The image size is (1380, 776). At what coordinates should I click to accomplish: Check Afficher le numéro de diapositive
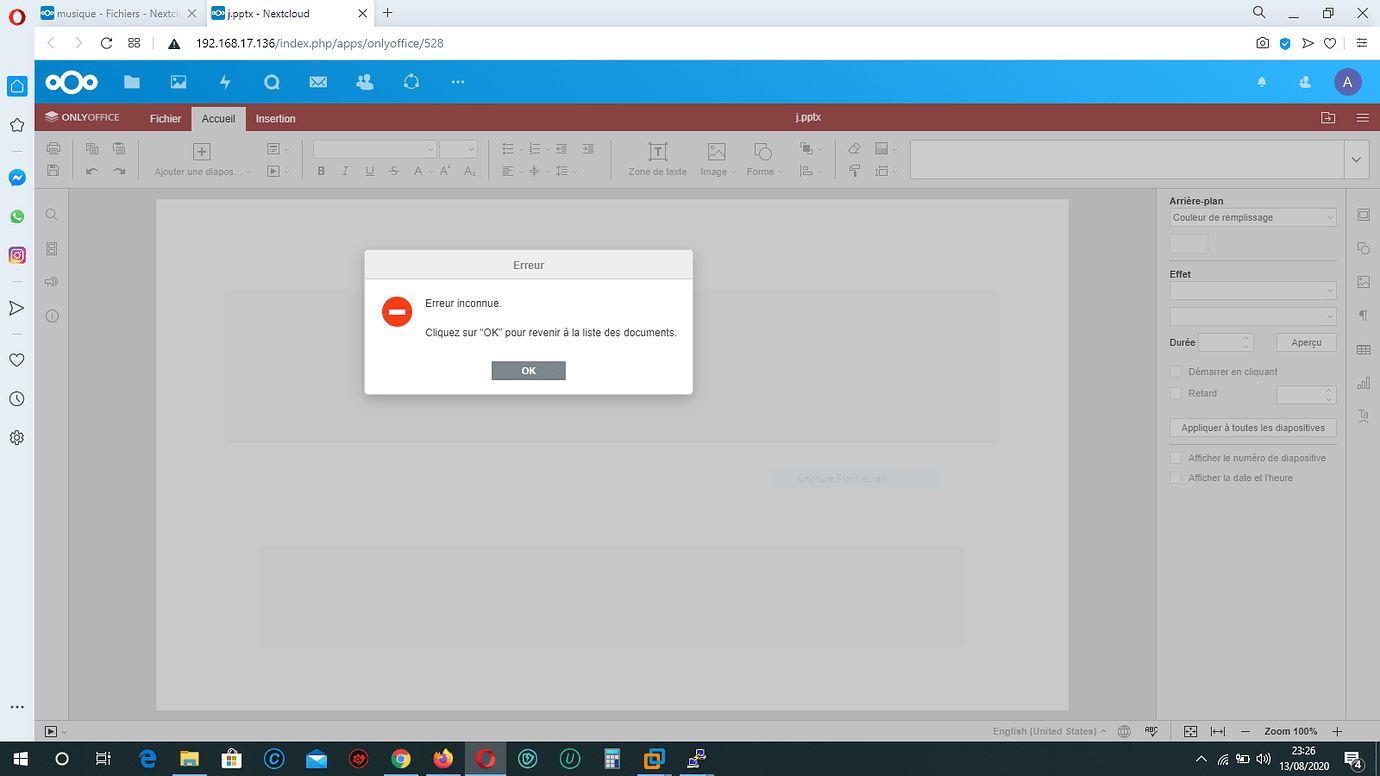(1175, 457)
